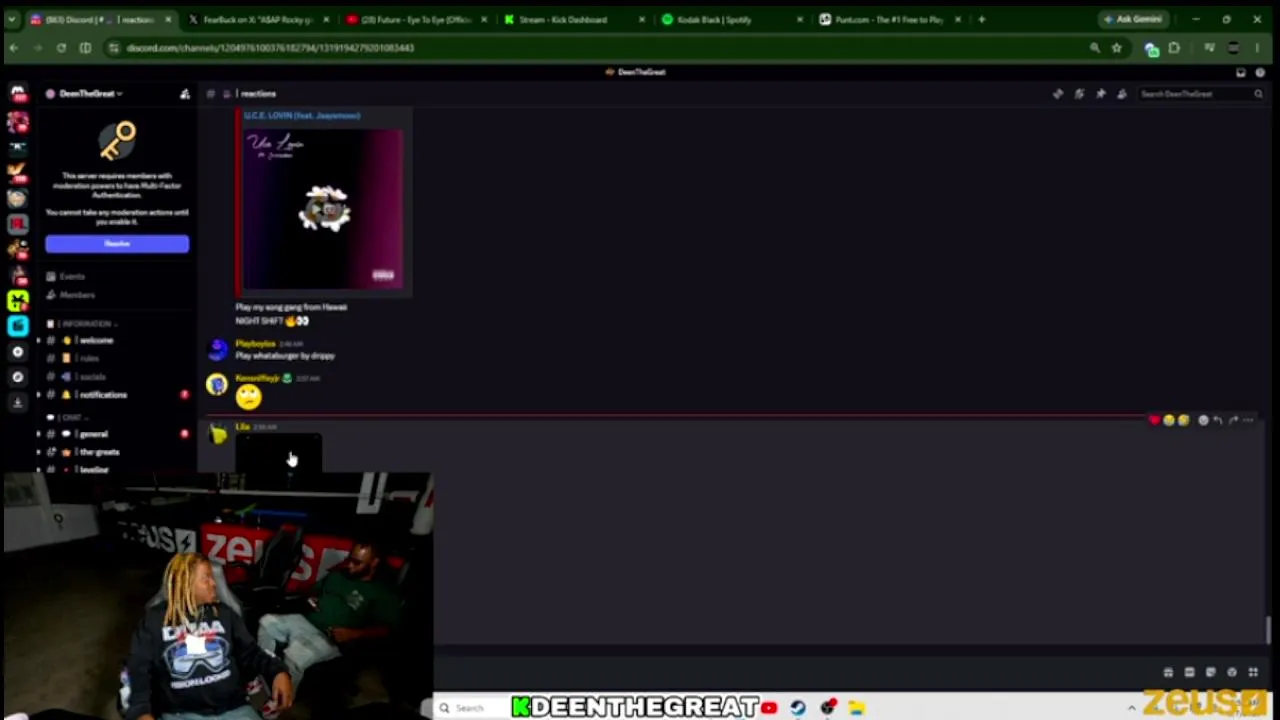Open the notifications channel
The height and width of the screenshot is (720, 1280).
[x=116, y=395]
